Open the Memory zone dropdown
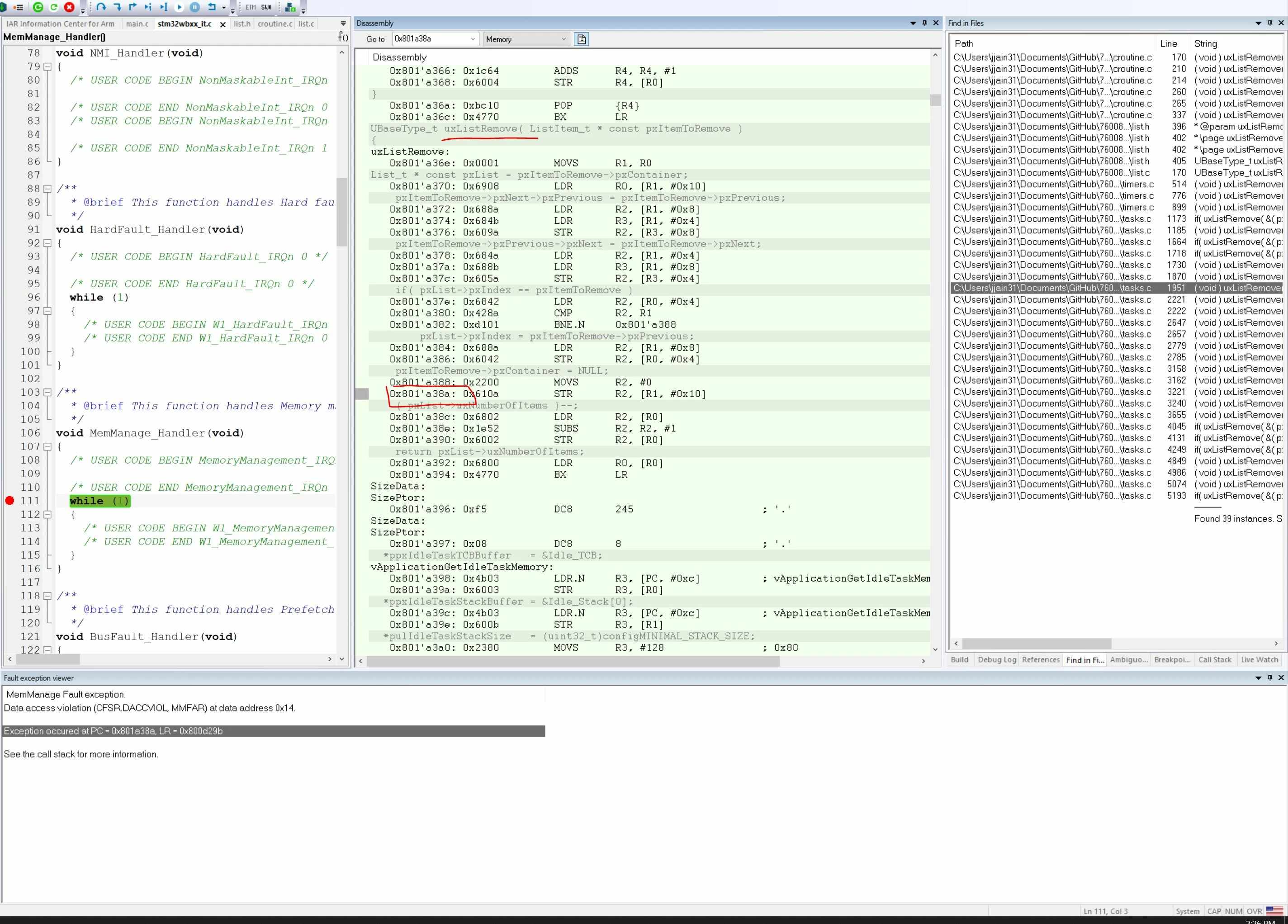This screenshot has height=924, width=1288. [x=563, y=39]
